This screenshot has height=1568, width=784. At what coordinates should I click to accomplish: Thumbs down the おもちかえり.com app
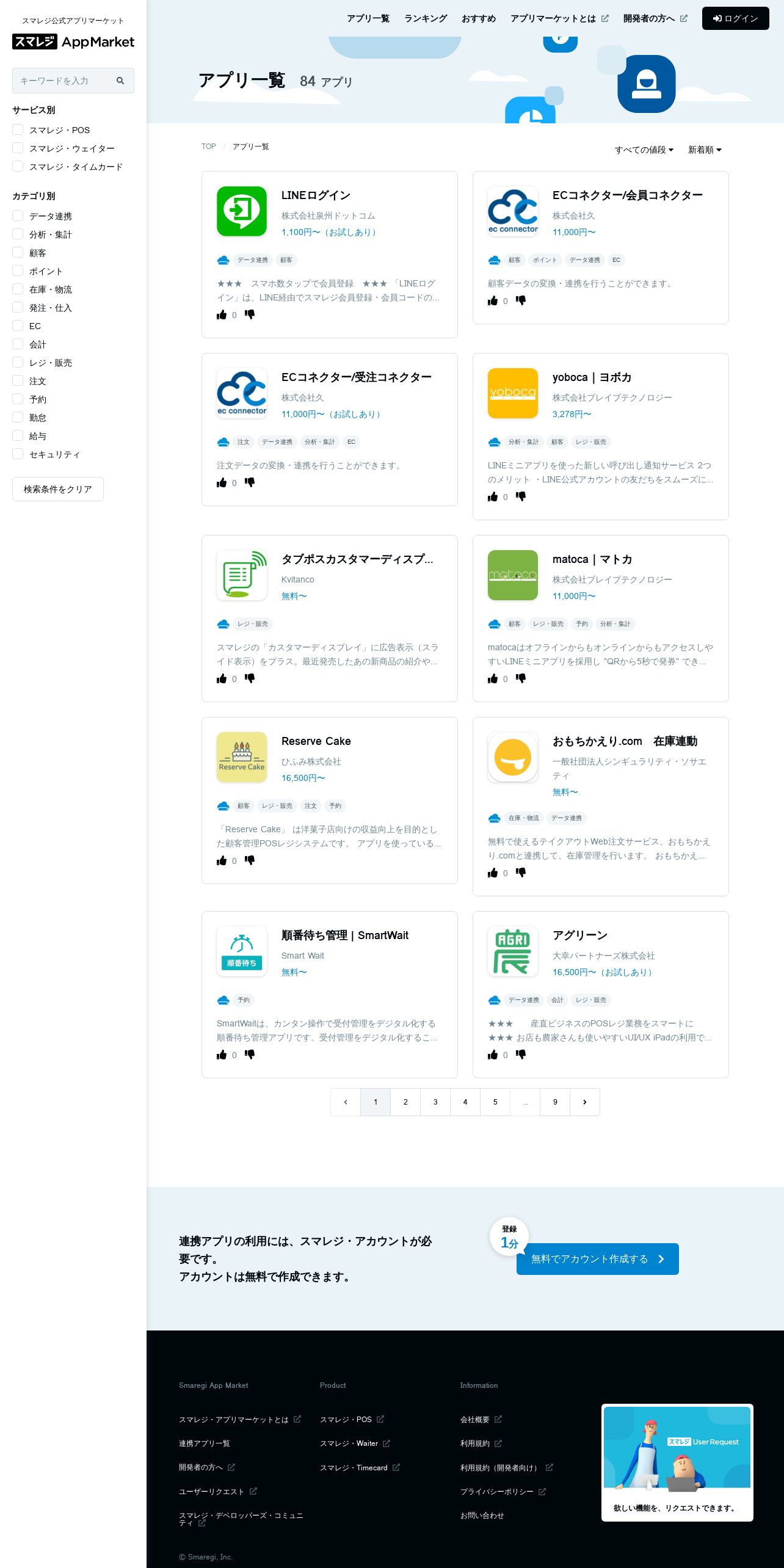[x=521, y=873]
